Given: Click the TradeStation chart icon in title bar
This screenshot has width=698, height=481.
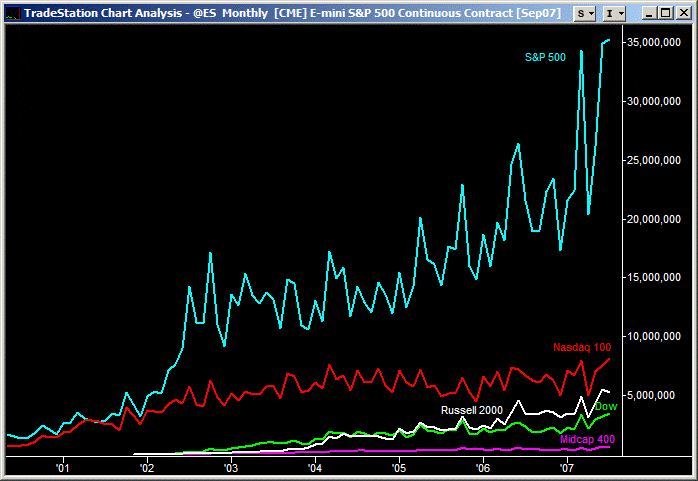Looking at the screenshot, I should (x=12, y=13).
